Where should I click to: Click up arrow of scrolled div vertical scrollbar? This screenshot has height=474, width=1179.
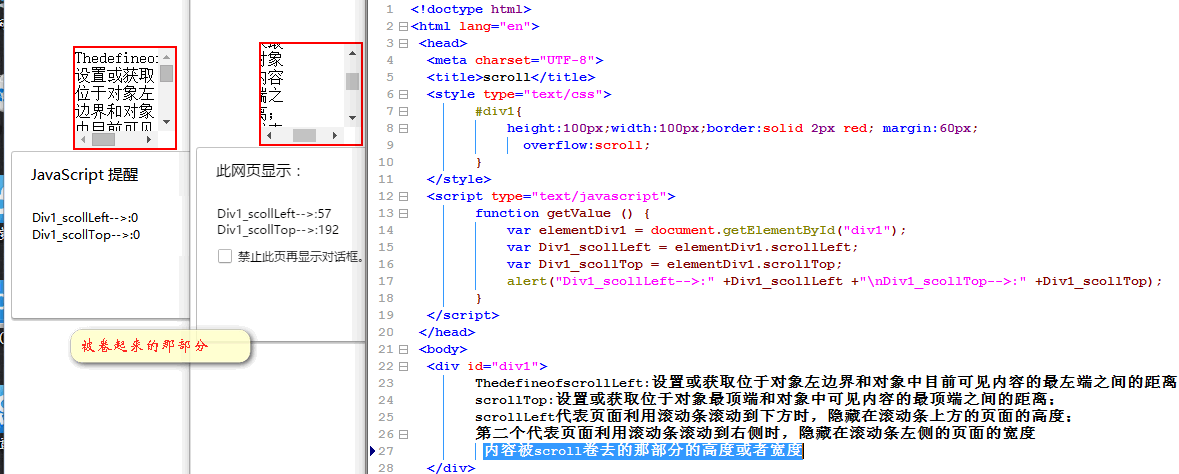352,53
